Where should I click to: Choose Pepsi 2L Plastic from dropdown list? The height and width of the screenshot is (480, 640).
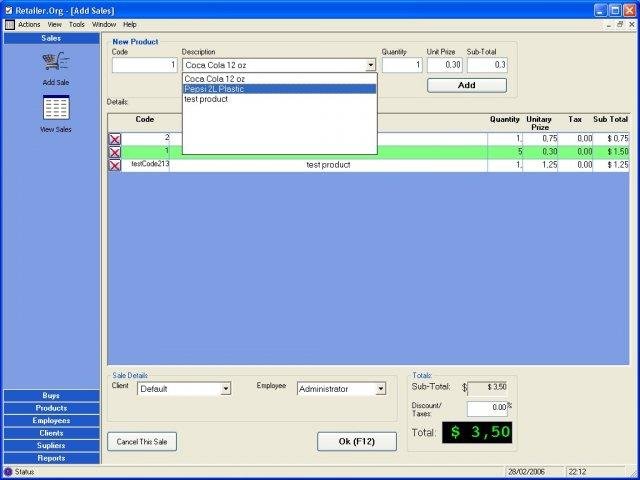coord(280,89)
